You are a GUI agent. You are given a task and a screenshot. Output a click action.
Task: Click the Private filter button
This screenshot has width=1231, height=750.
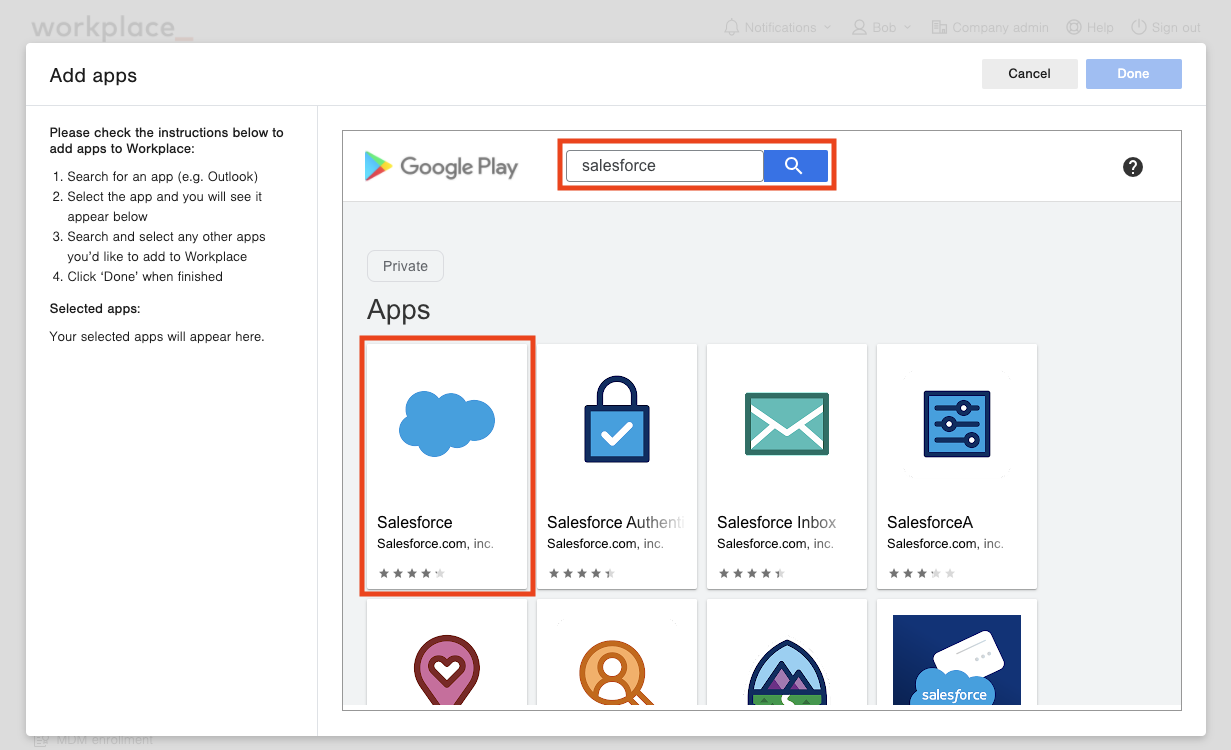[405, 266]
